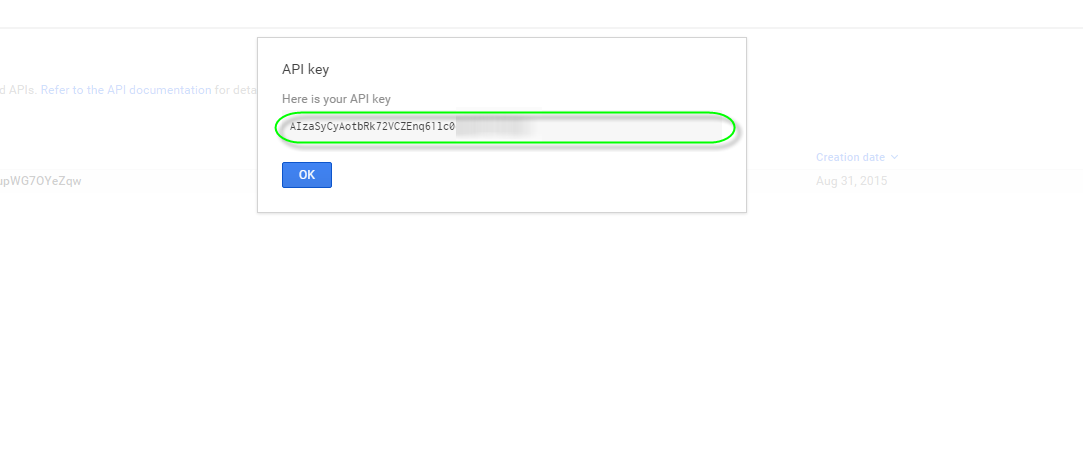
Task: Click the sort arrow beside Creation date
Action: click(x=894, y=157)
